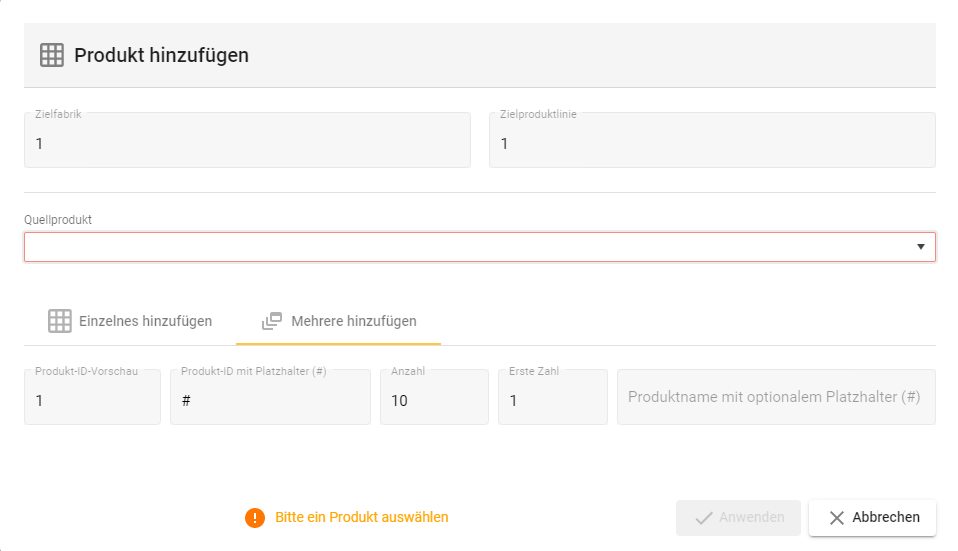The image size is (958, 551).
Task: Click the Bitte ein Produkt auswählen message
Action: click(361, 518)
